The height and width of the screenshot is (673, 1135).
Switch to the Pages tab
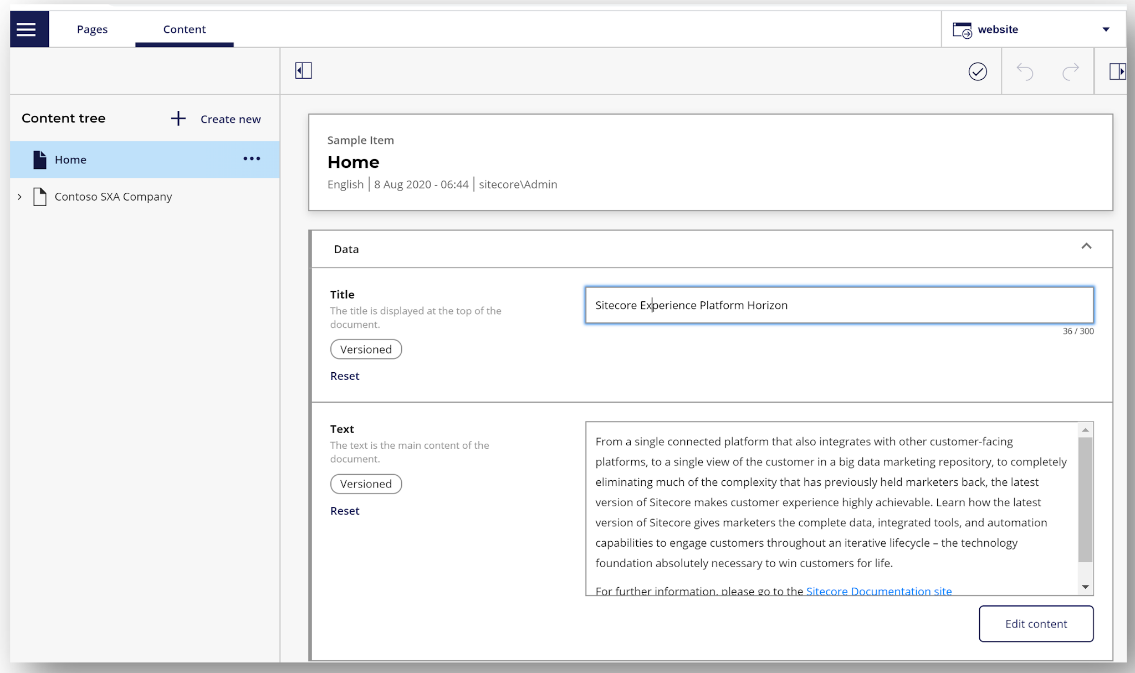click(92, 29)
